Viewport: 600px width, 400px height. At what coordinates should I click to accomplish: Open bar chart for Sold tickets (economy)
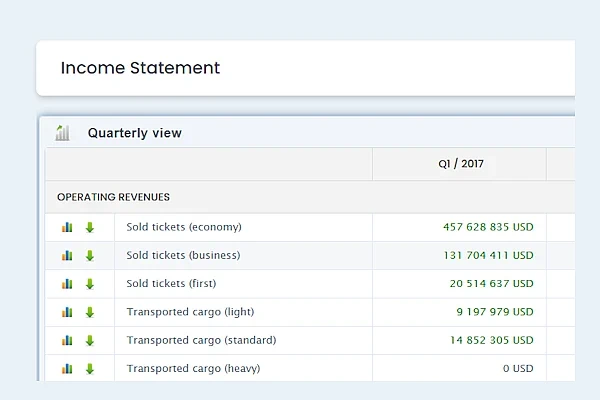[67, 227]
